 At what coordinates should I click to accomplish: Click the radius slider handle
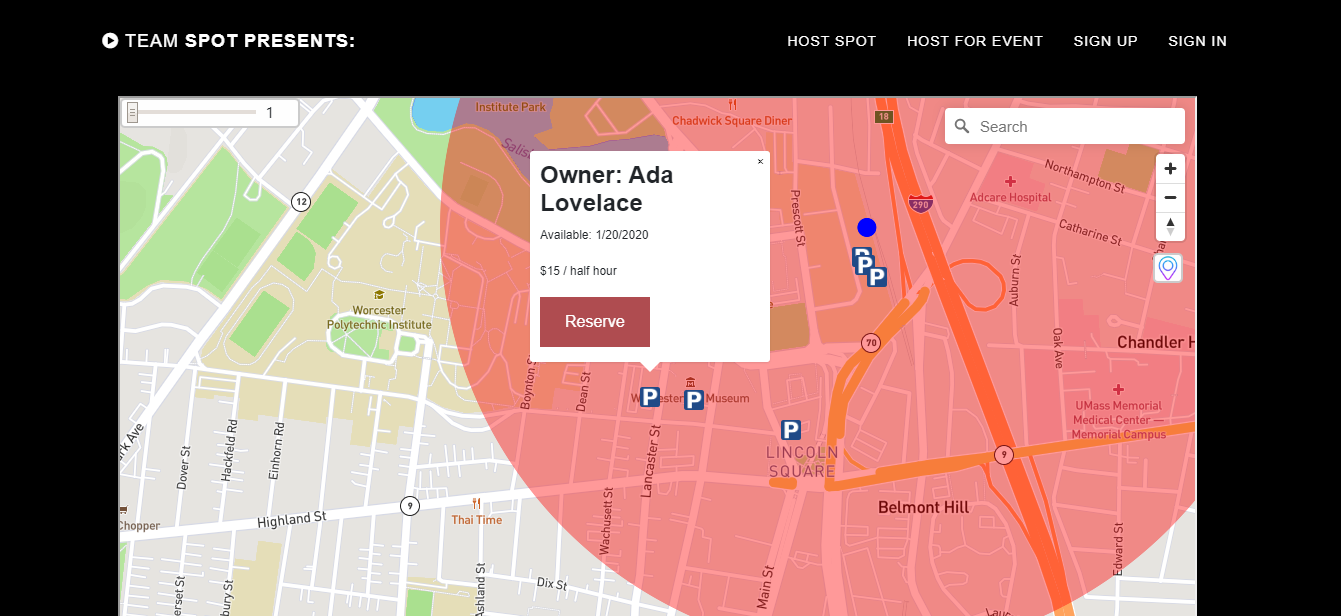[x=132, y=113]
